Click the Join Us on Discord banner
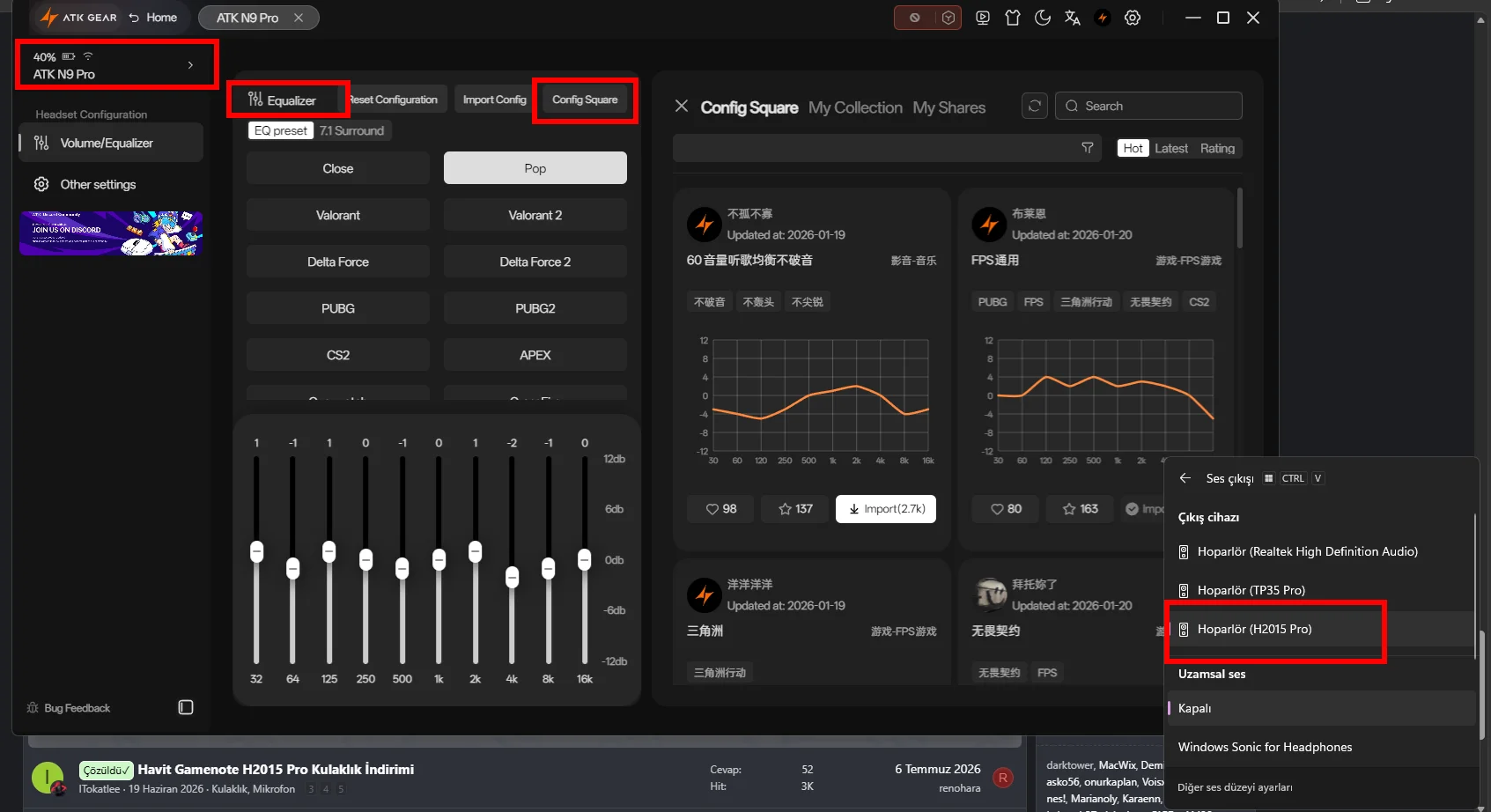Image resolution: width=1491 pixels, height=812 pixels. click(111, 233)
